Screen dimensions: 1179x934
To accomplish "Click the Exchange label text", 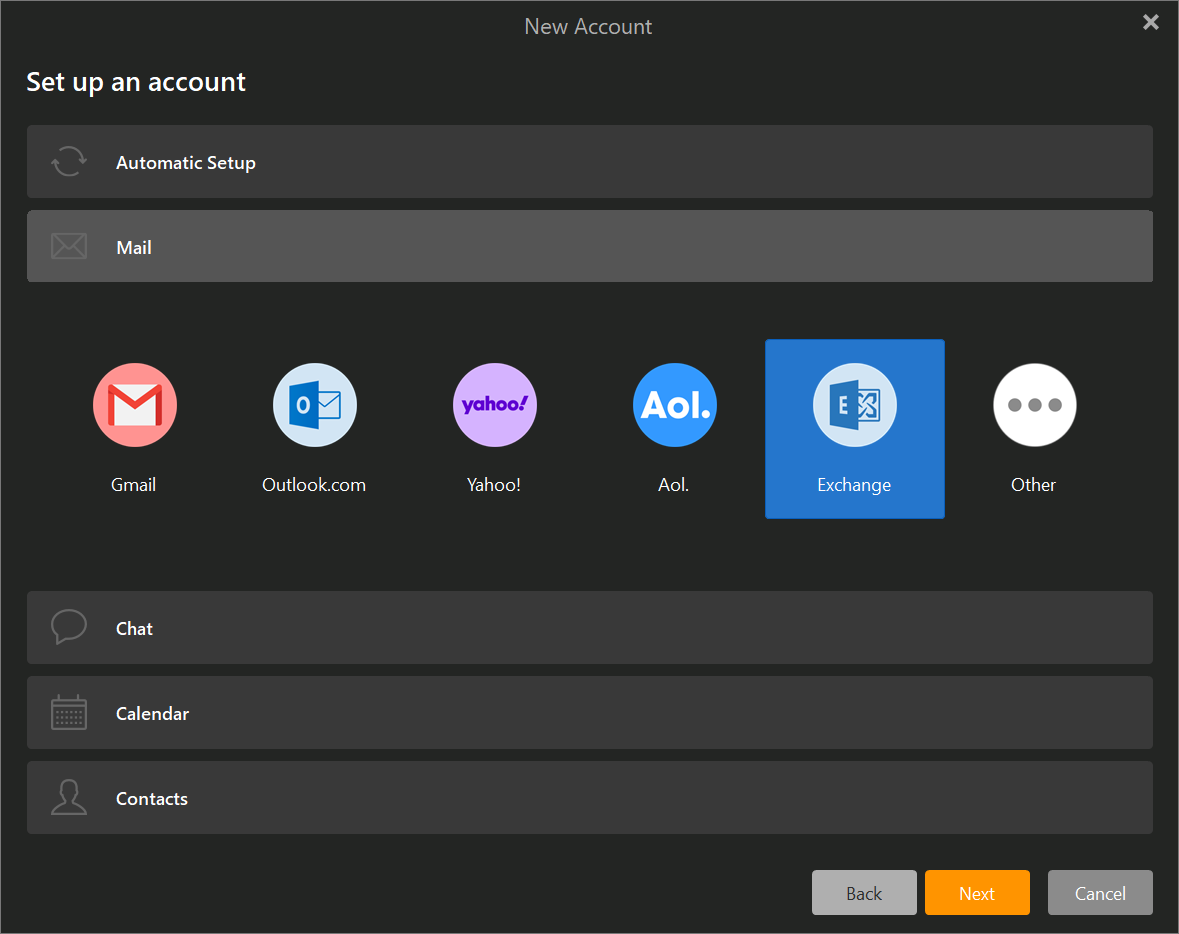I will [x=854, y=486].
